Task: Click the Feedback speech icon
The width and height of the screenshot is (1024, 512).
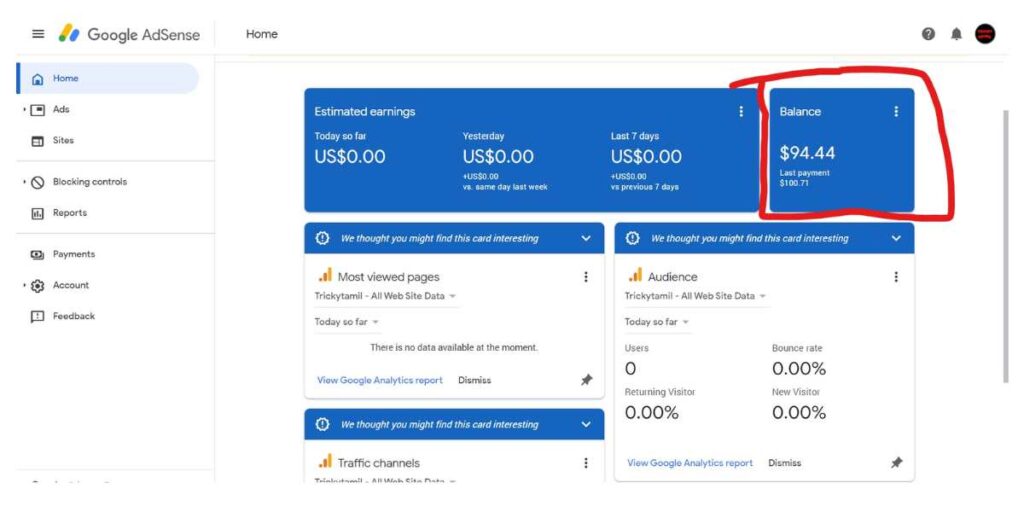Action: pyautogui.click(x=38, y=317)
